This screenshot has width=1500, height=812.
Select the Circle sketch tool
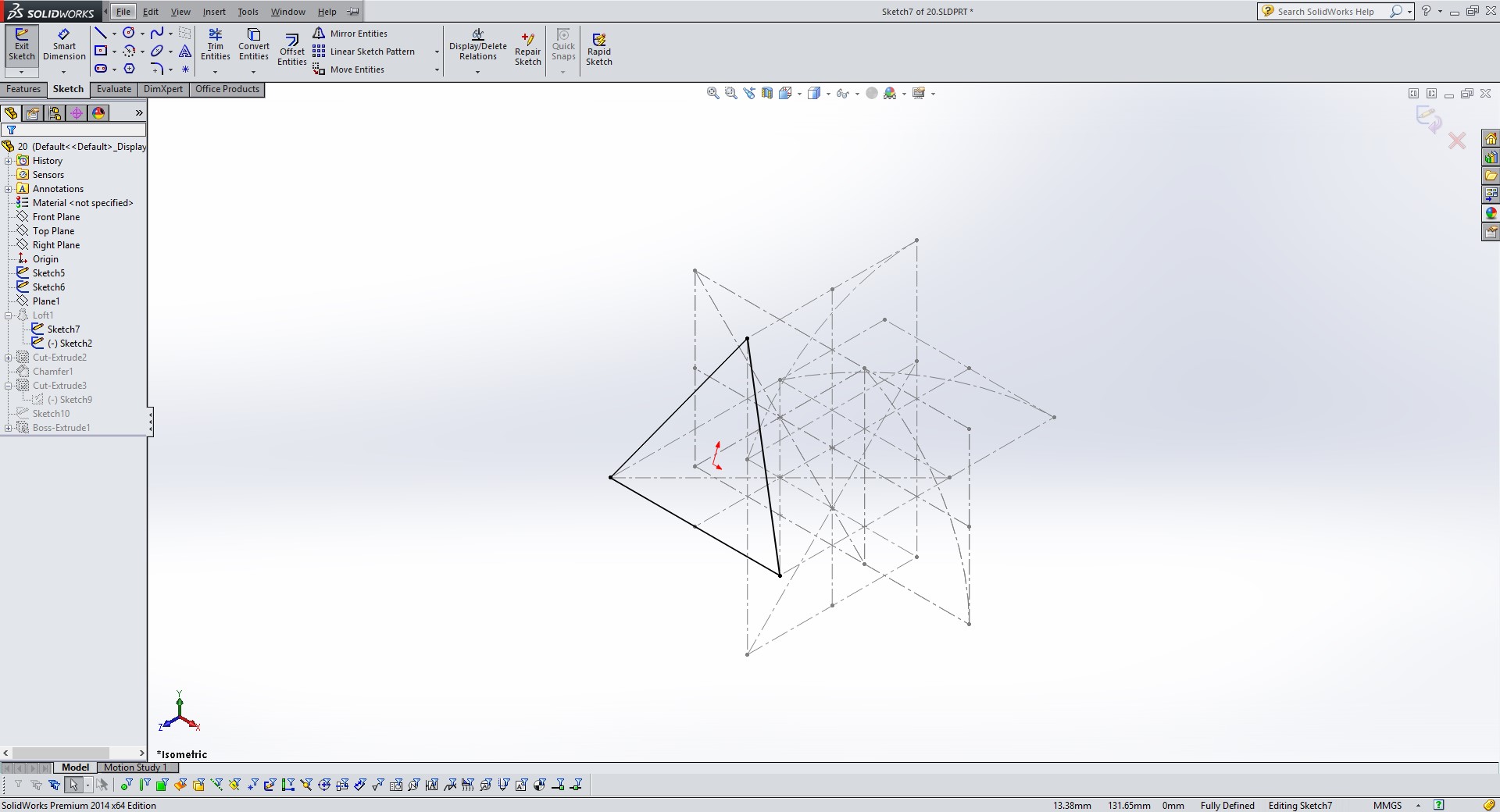coord(129,33)
